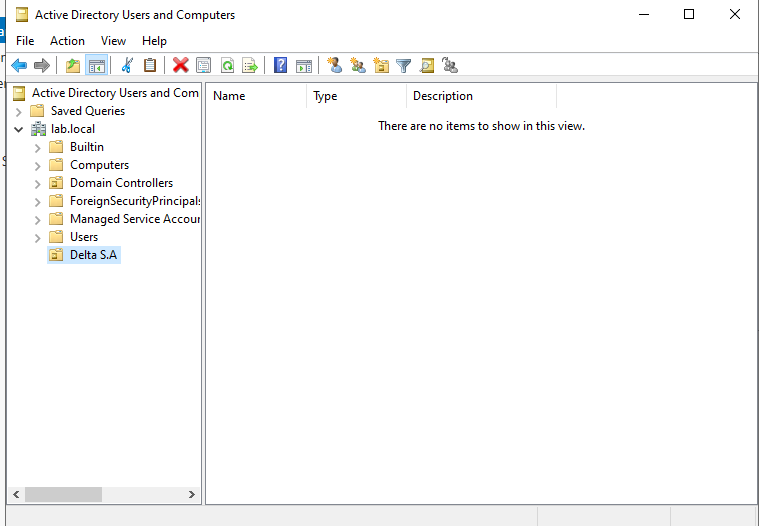Image resolution: width=759 pixels, height=526 pixels.
Task: Open the Action menu
Action: tap(67, 41)
